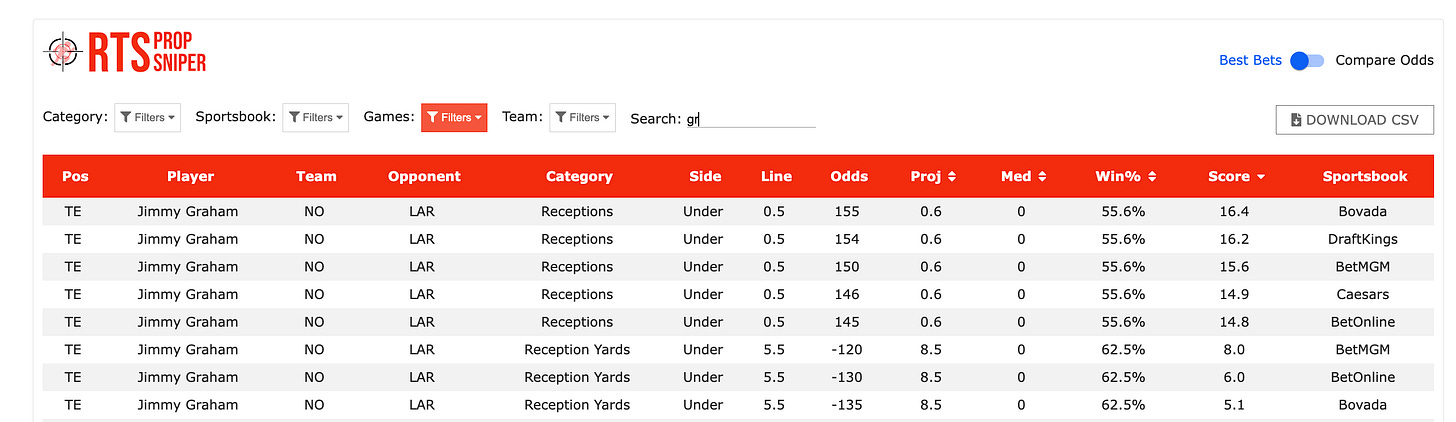Click the Sportsbook column header

point(1365,177)
